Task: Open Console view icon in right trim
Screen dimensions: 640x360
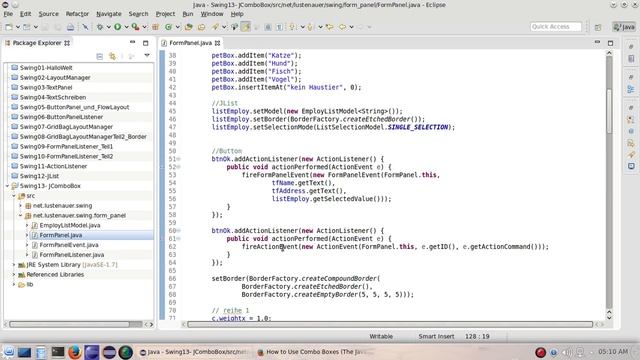Action: [x=631, y=166]
